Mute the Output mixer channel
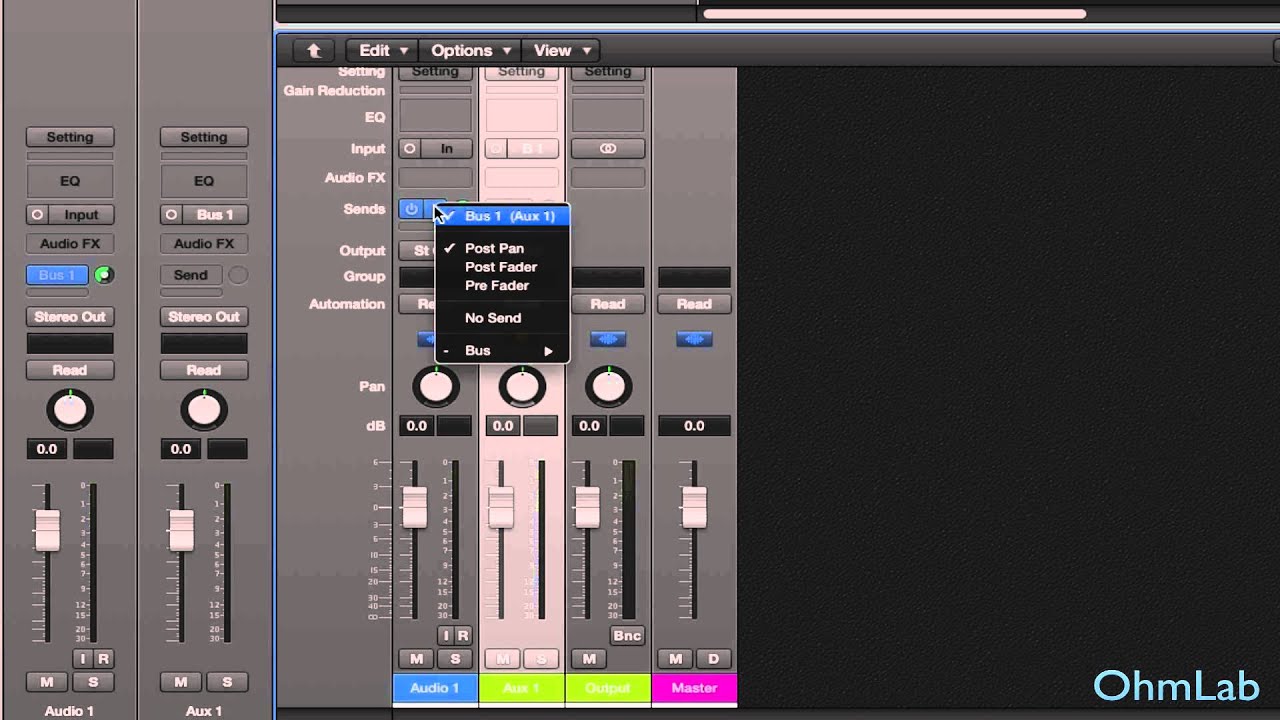The height and width of the screenshot is (720, 1280). click(x=589, y=659)
